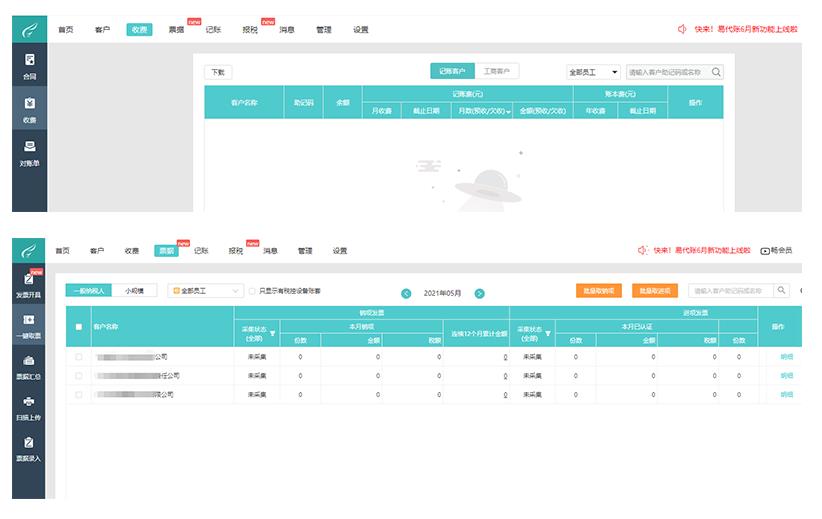This screenshot has width=822, height=519.
Task: Open 全部员工 dropdown in upper panel
Action: (x=593, y=72)
